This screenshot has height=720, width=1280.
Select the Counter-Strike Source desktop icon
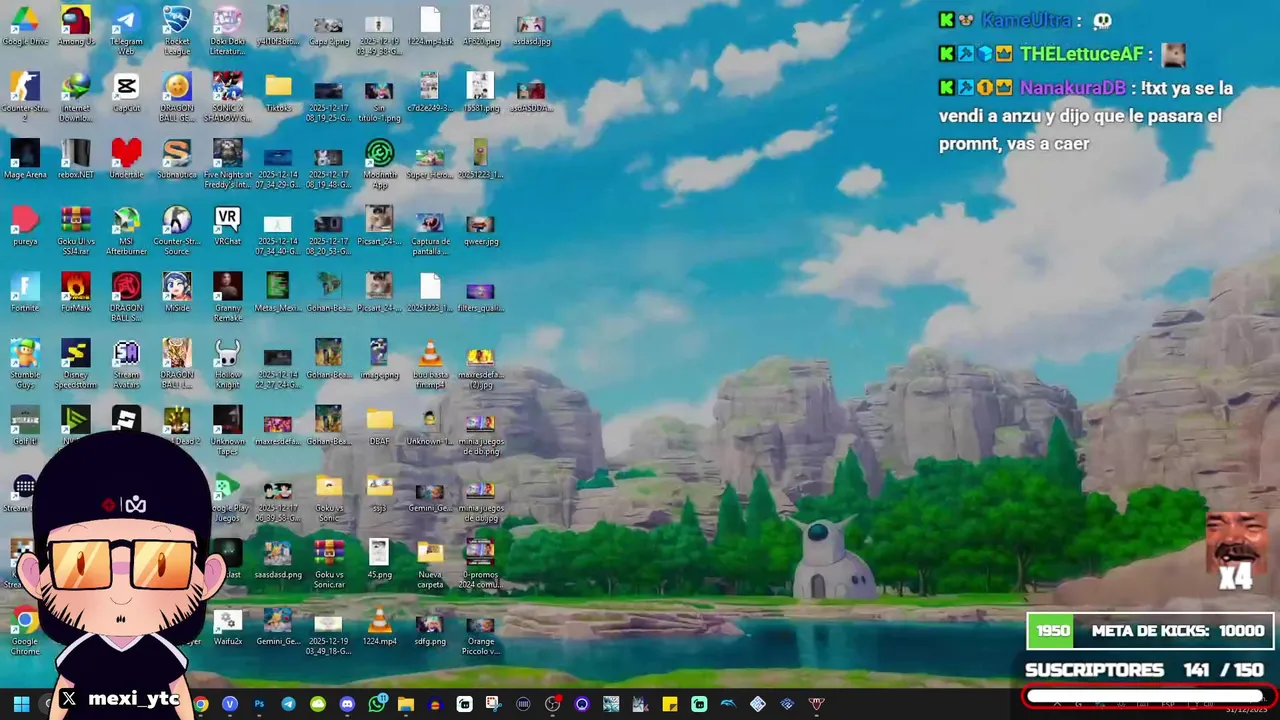click(x=177, y=231)
